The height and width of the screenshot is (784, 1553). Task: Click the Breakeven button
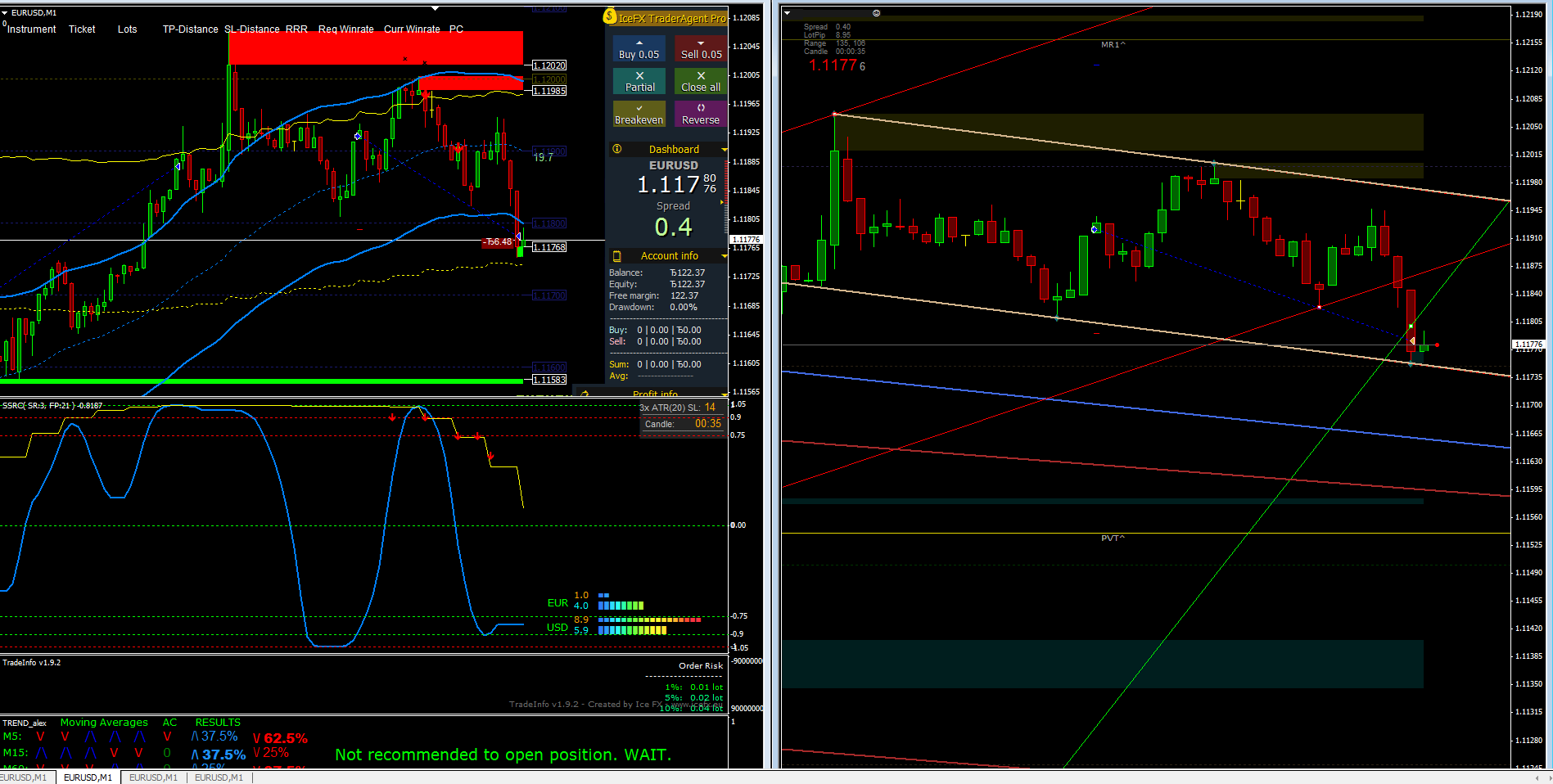pos(639,114)
